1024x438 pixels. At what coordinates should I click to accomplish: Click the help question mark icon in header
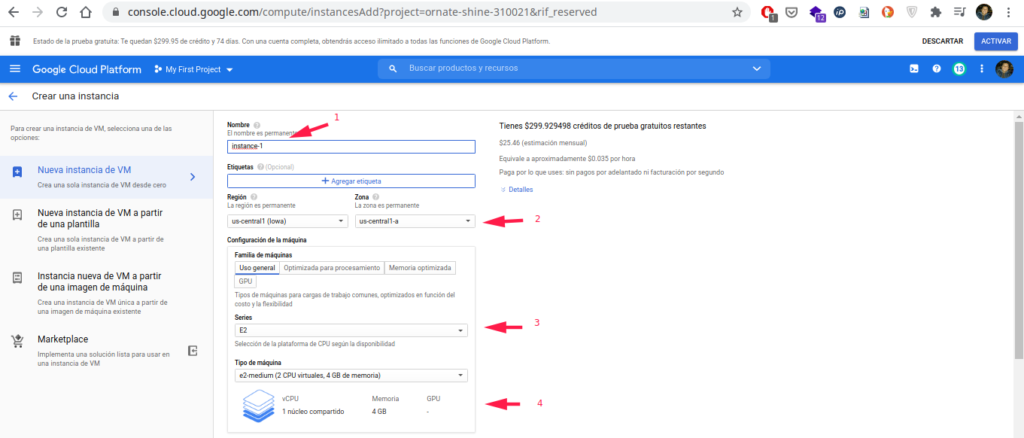point(937,69)
